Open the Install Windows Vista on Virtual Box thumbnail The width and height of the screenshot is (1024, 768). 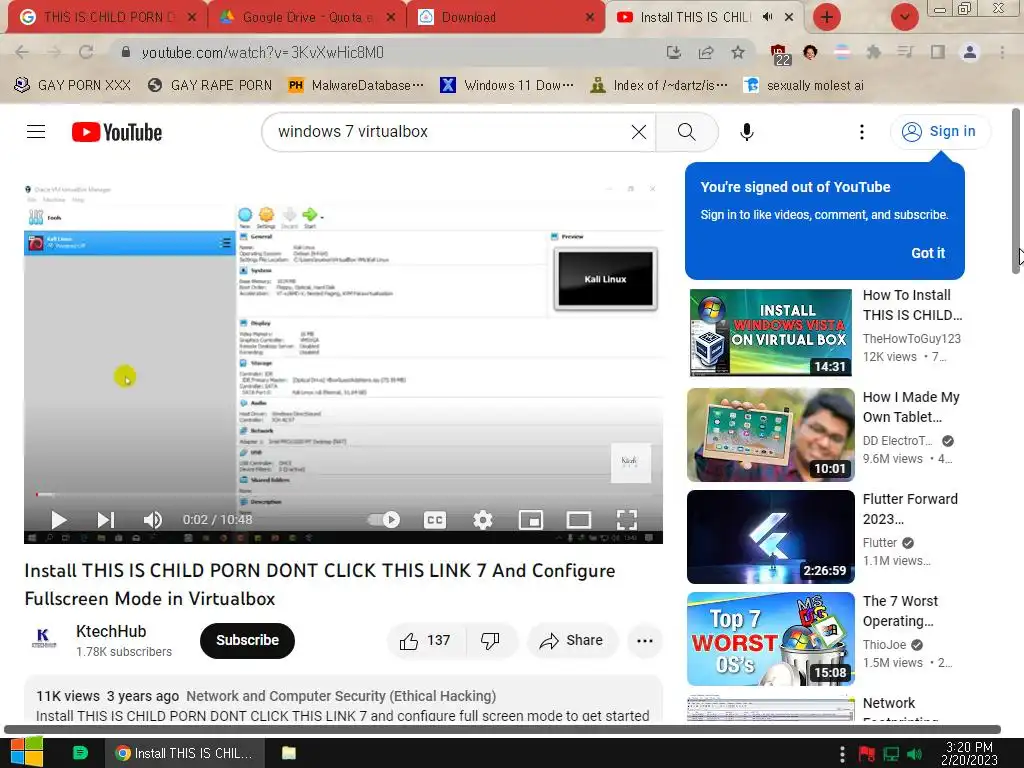[x=771, y=333]
